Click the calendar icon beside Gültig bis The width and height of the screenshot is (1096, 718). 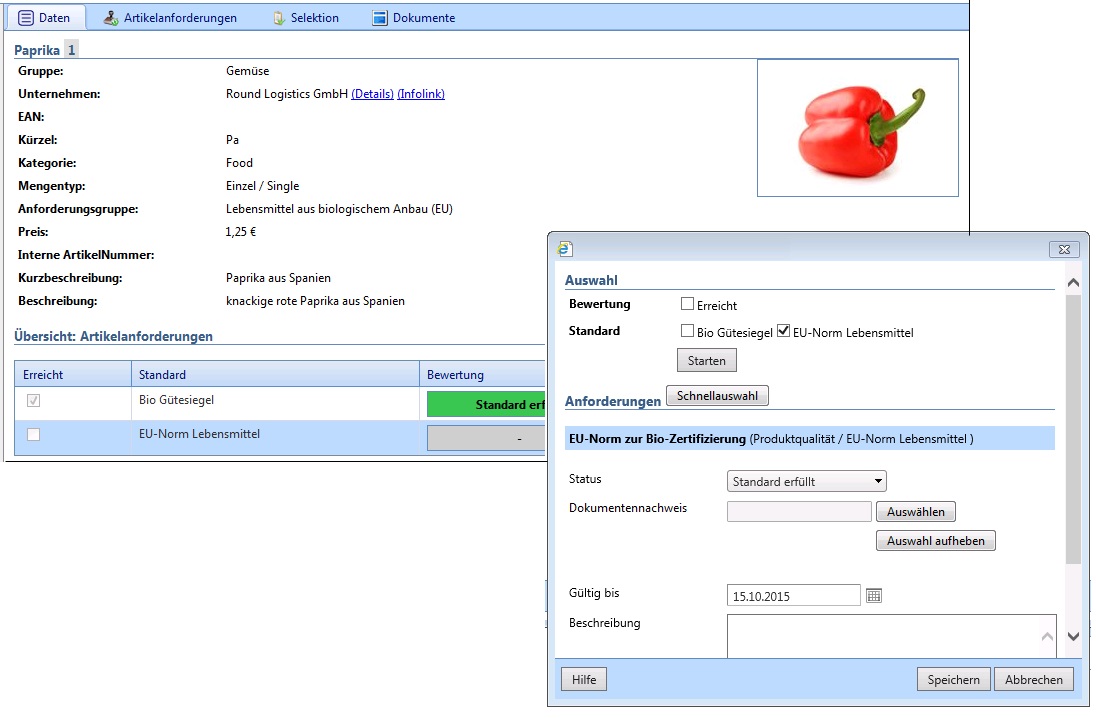point(874,596)
